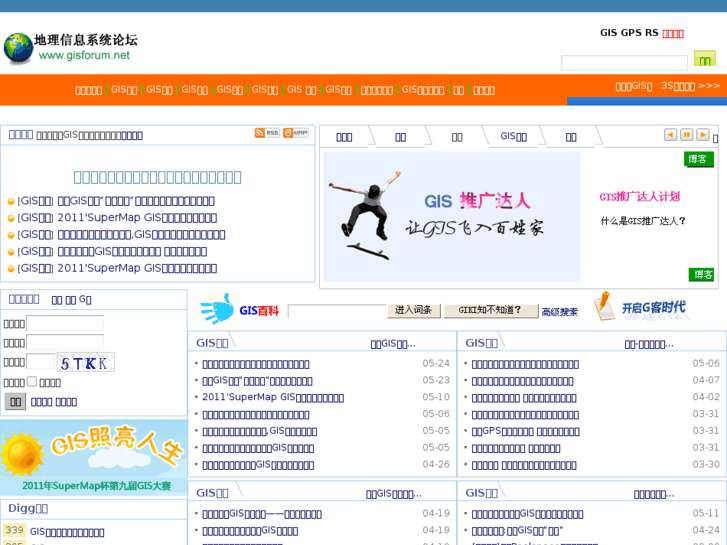Toggle the checkbox in the login form
This screenshot has height=545, width=727.
pos(32,381)
